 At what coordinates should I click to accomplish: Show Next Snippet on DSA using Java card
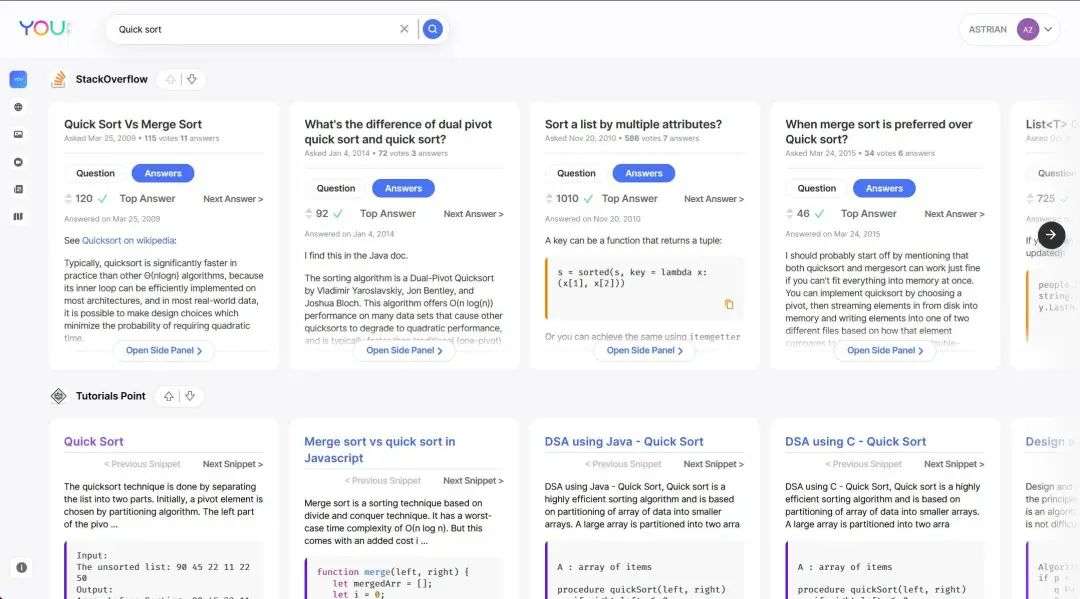tap(714, 464)
